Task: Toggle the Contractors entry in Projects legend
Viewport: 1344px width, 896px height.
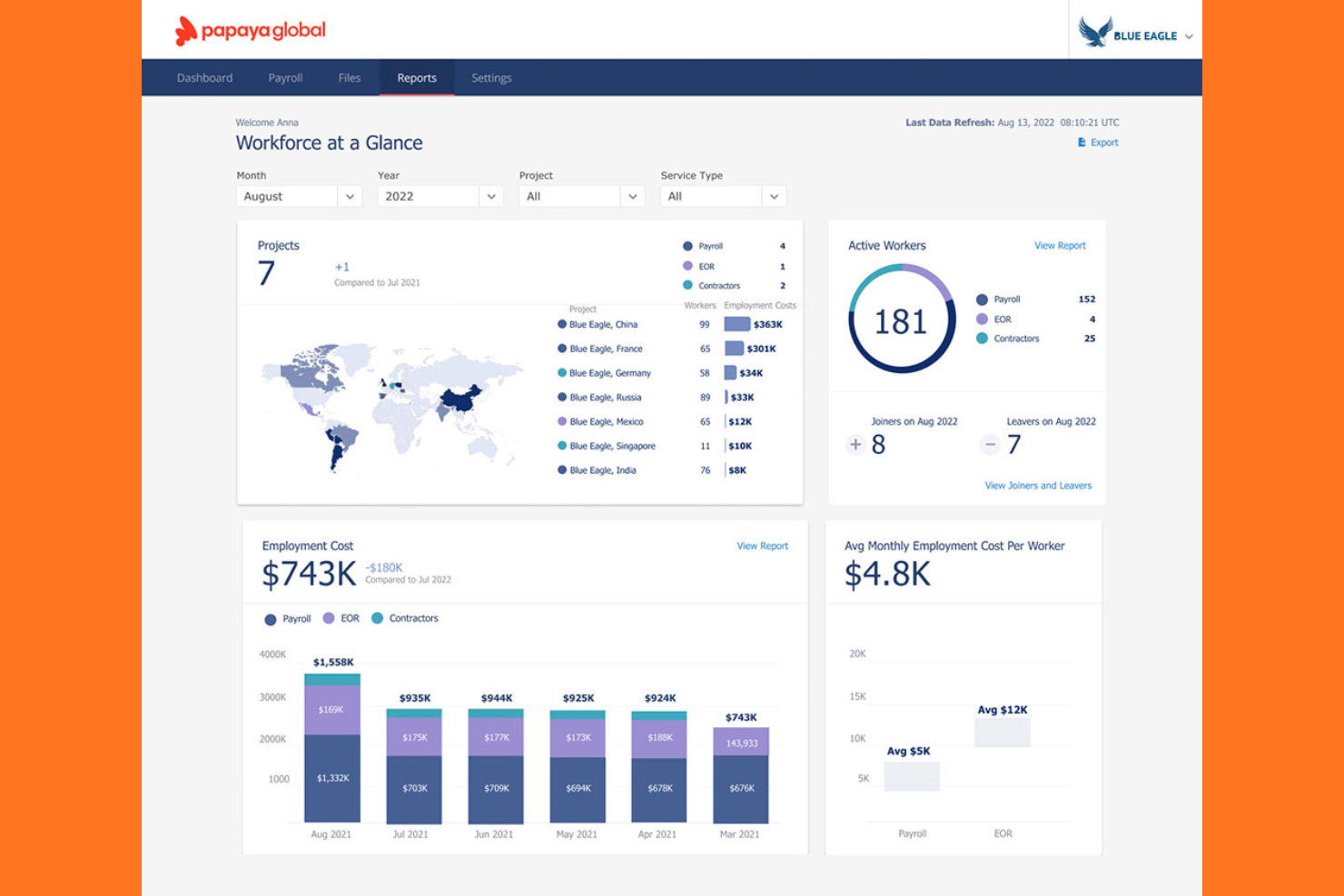Action: point(687,285)
